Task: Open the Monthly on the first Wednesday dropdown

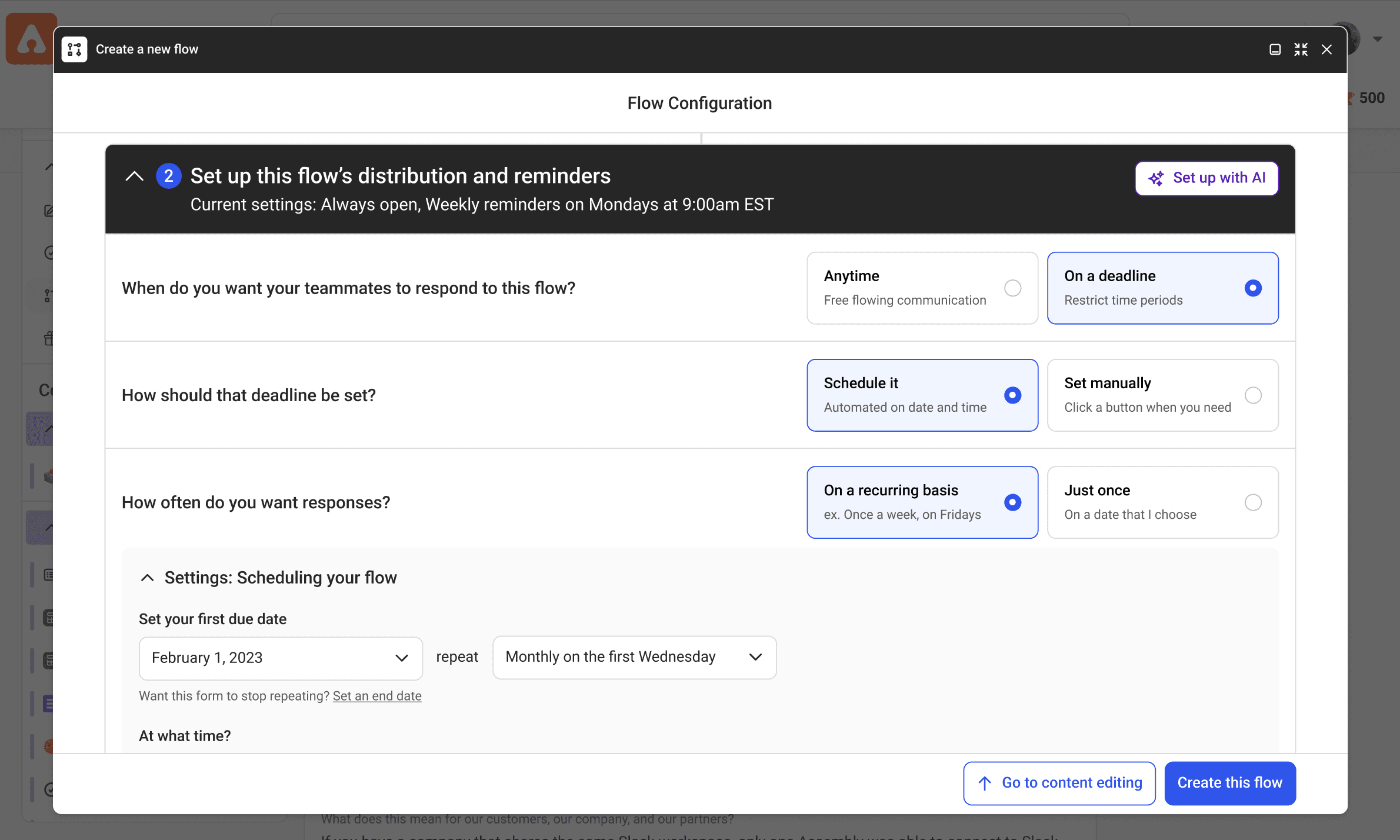Action: coord(634,657)
